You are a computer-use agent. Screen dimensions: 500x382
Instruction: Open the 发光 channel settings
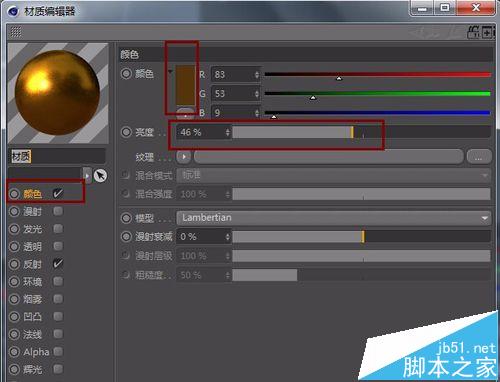32,229
